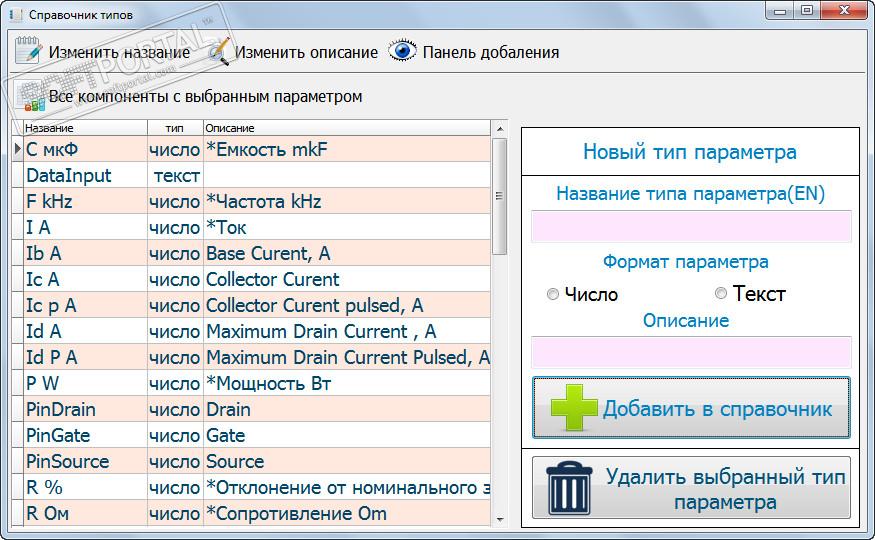Screen dimensions: 875x540
Task: Select the Ic p A name cell
Action: (85, 305)
